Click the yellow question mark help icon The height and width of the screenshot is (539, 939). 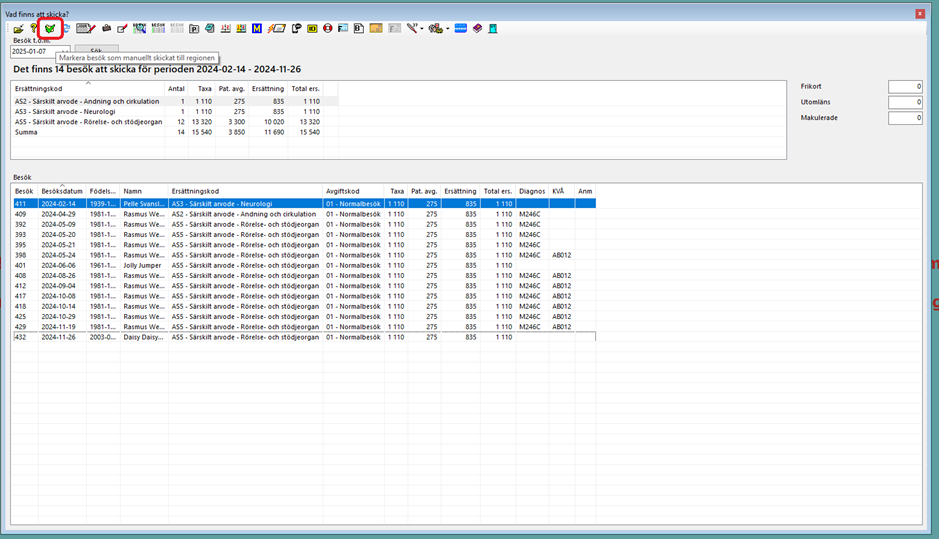[34, 28]
